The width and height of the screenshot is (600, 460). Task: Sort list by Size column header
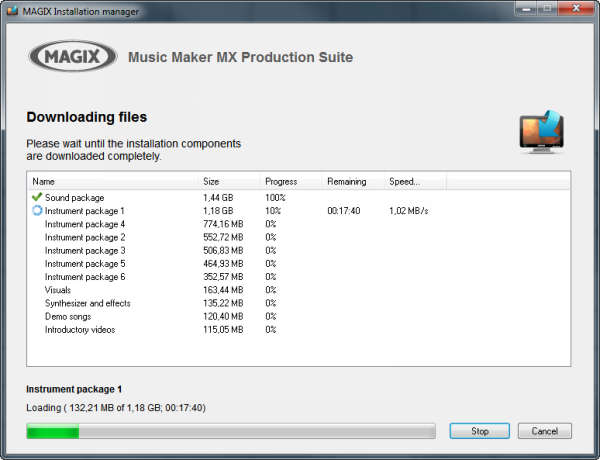(x=211, y=182)
